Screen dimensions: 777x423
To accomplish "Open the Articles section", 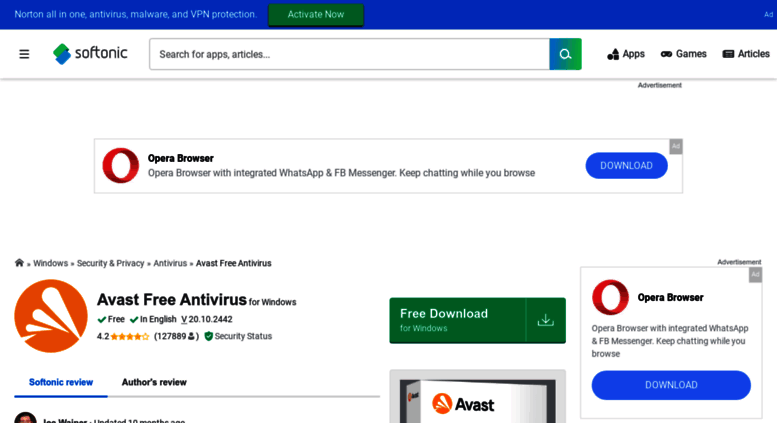I will click(746, 54).
